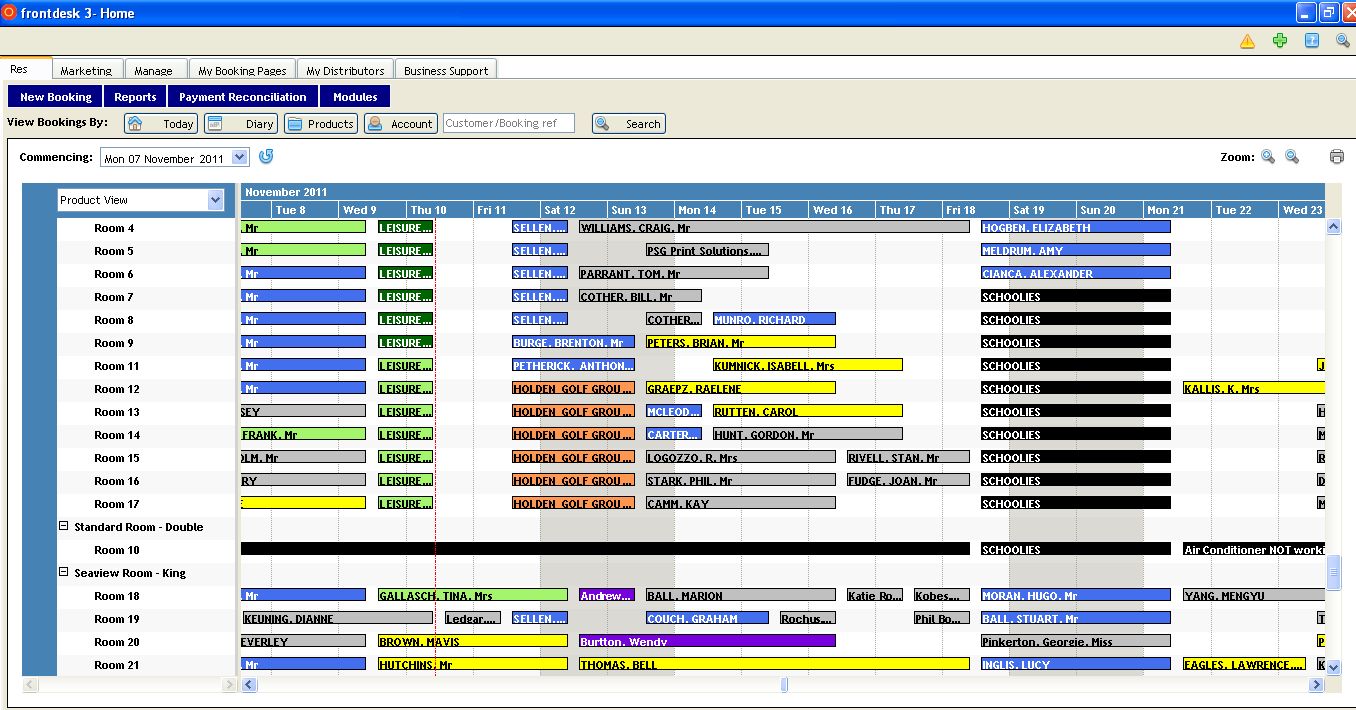The width and height of the screenshot is (1356, 710).
Task: Select the COTHER, BILL booking in Room 7
Action: 640,296
